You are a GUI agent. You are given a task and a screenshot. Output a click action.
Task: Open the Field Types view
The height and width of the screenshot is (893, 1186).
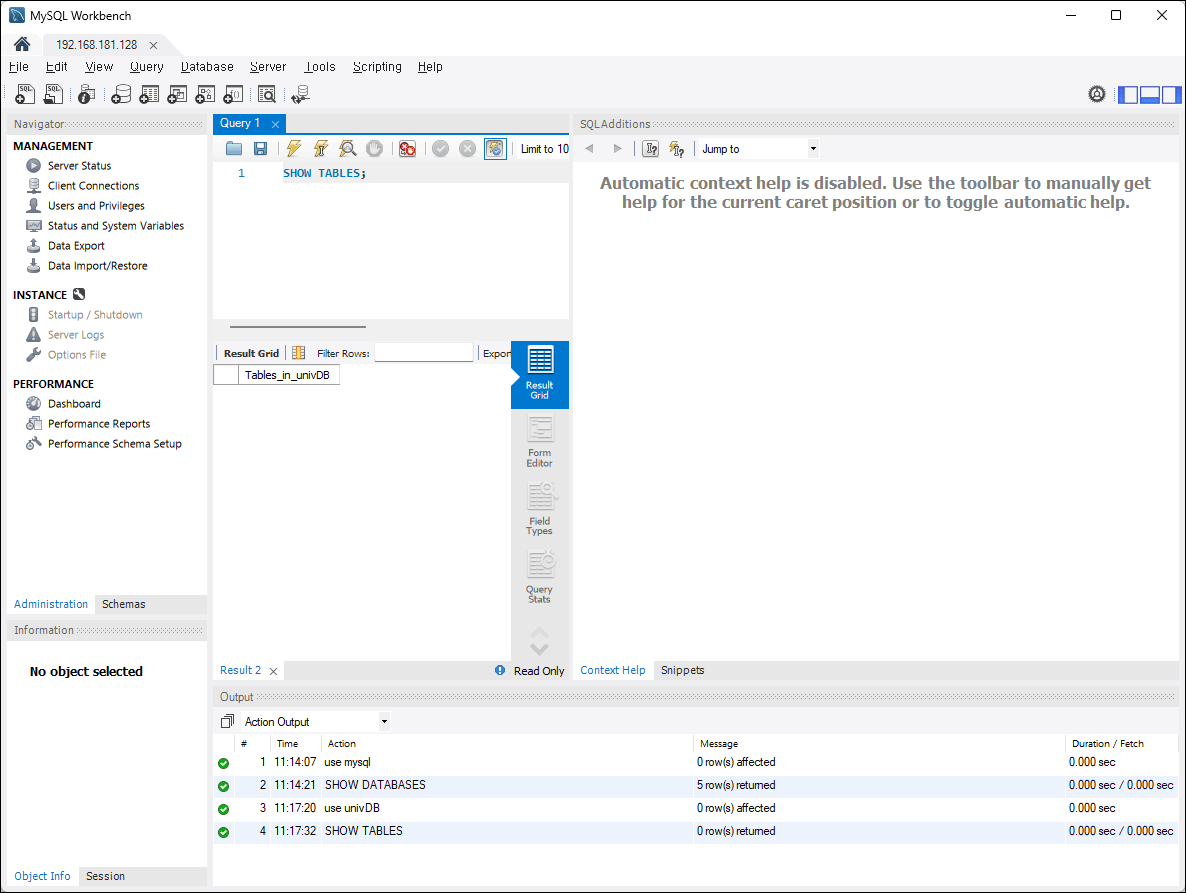pos(539,510)
